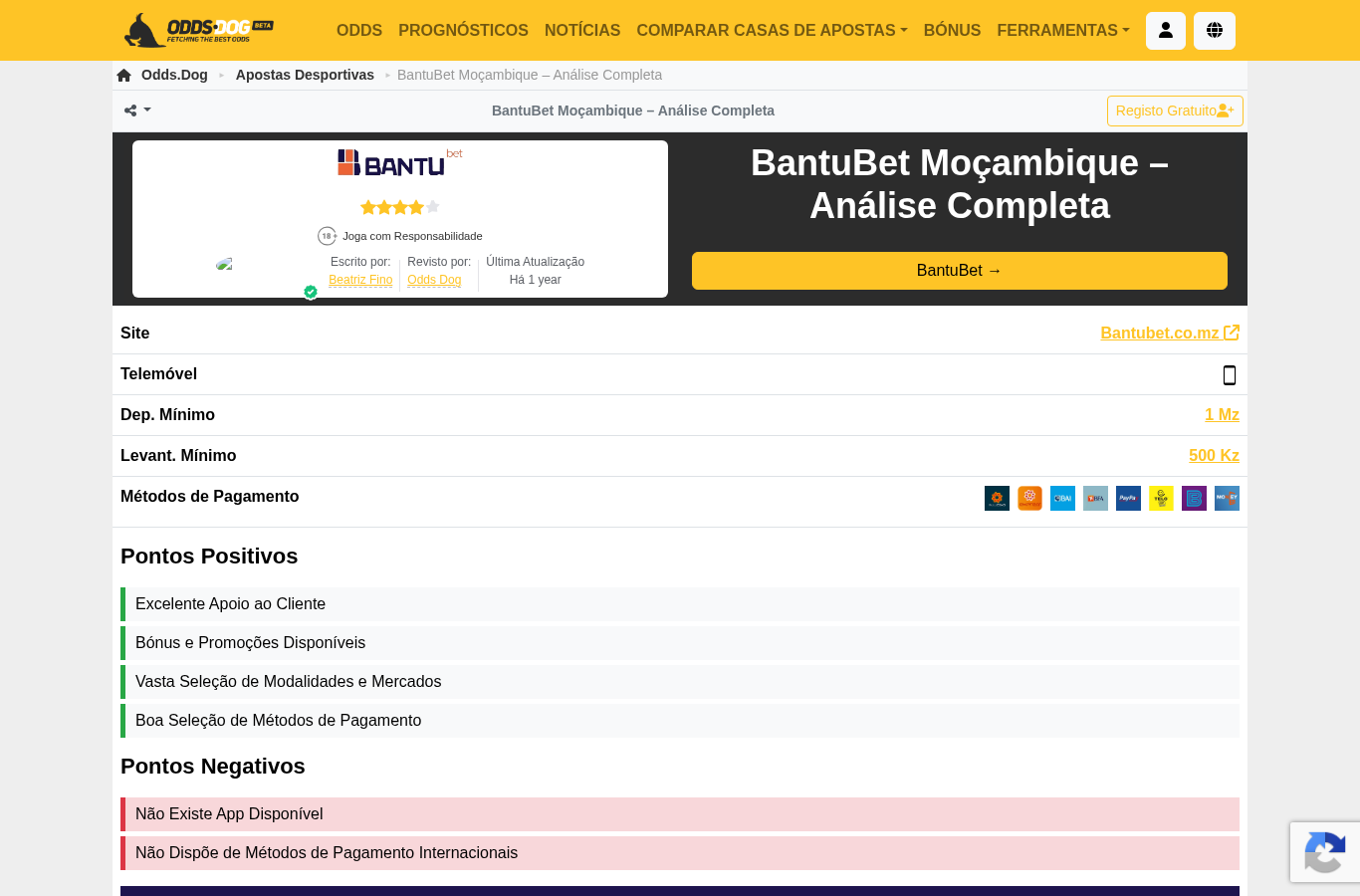Click the star rating on BantuBet card
This screenshot has width=1360, height=896.
pos(400,207)
